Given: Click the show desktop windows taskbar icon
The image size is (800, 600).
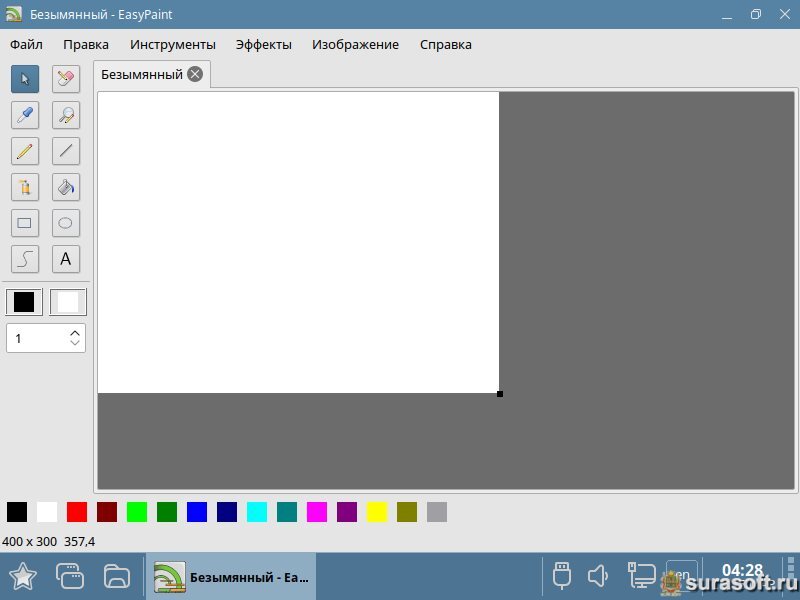Looking at the screenshot, I should 70,577.
